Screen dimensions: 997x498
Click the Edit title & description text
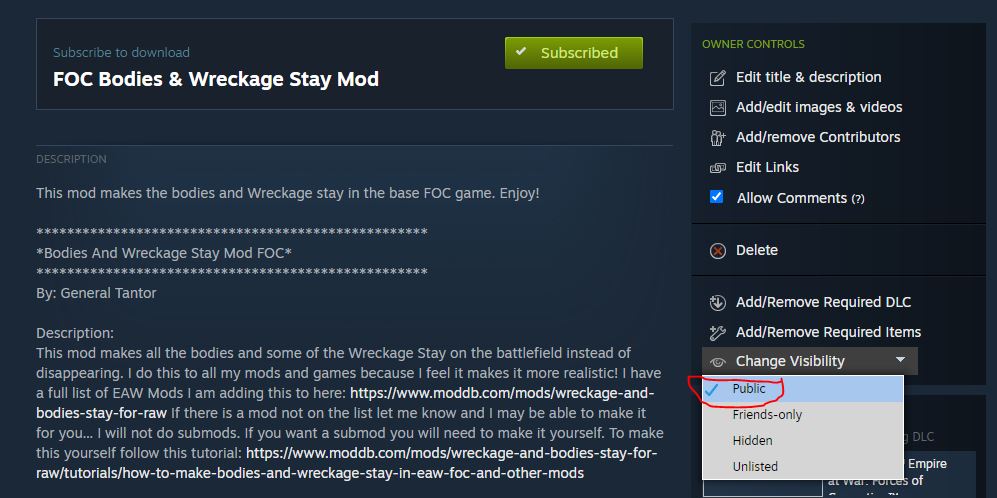tap(808, 77)
